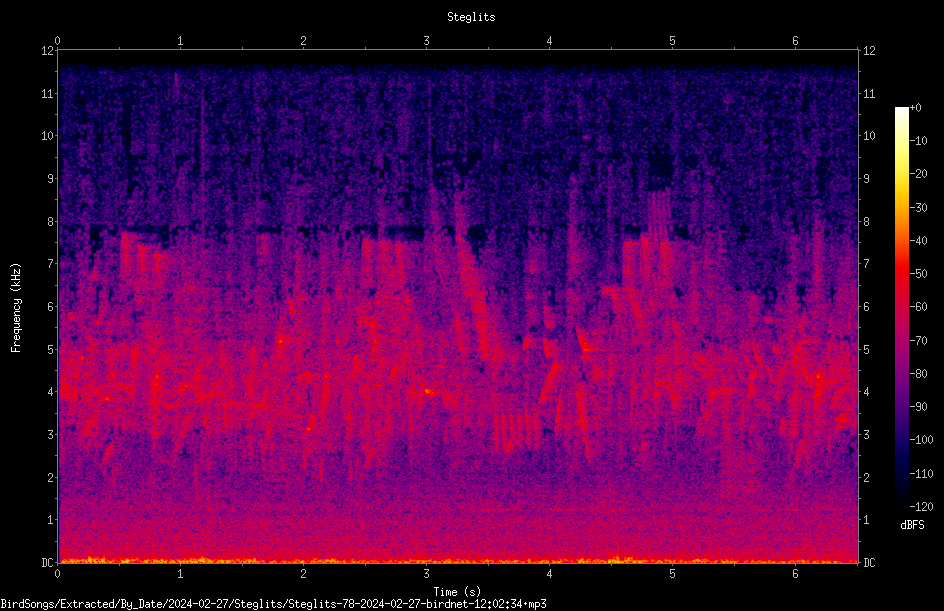Click the 6 second mark on top time axis

point(795,41)
